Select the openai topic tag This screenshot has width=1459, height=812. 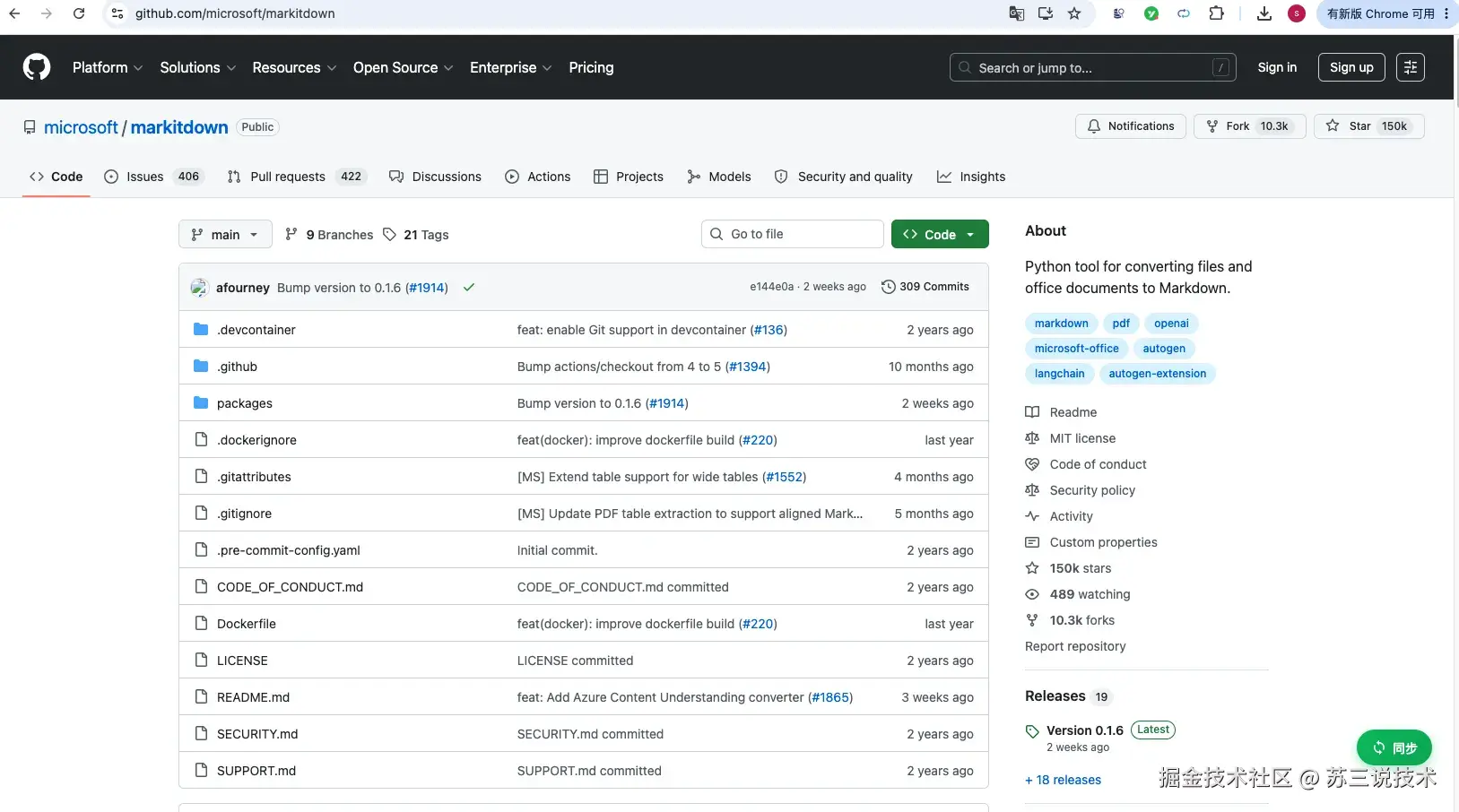pyautogui.click(x=1171, y=324)
